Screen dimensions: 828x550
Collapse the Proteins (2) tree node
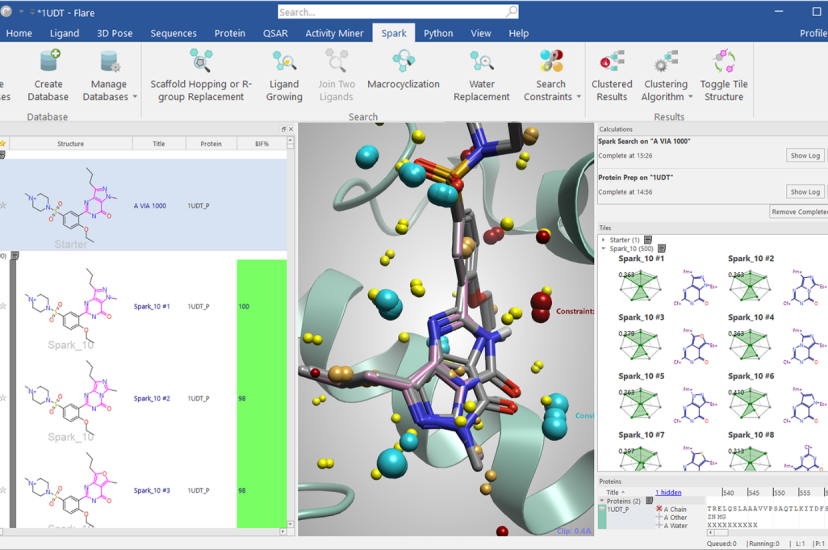(x=601, y=500)
